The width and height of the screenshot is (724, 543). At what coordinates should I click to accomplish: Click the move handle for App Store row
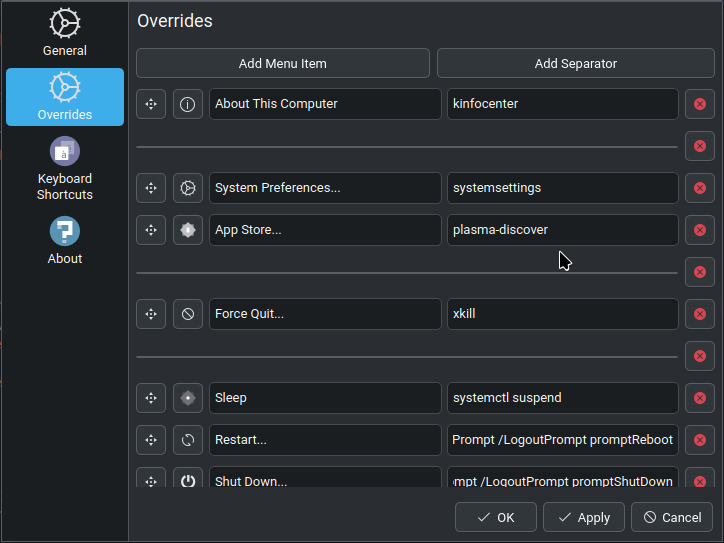tap(151, 230)
